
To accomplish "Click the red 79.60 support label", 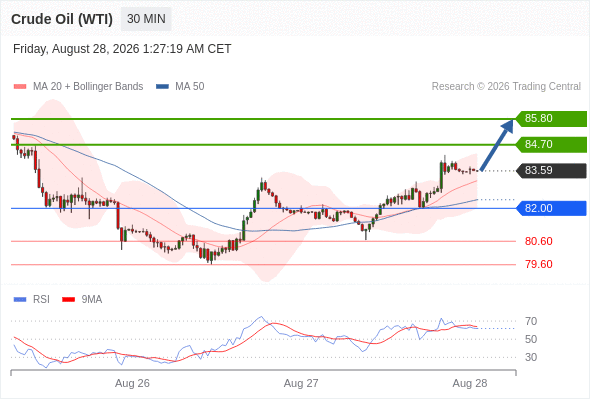I will click(x=539, y=264).
